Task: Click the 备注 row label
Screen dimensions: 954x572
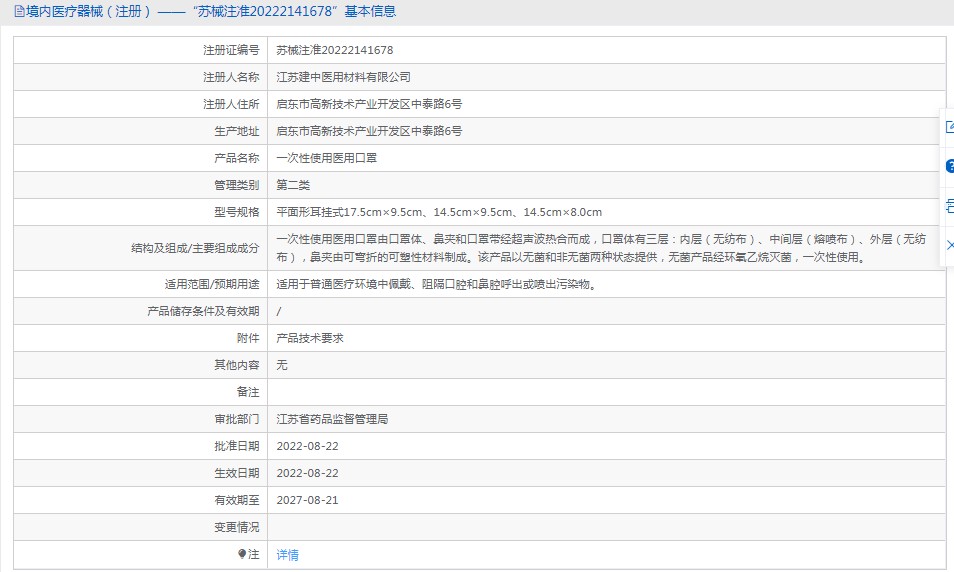Action: pos(248,392)
